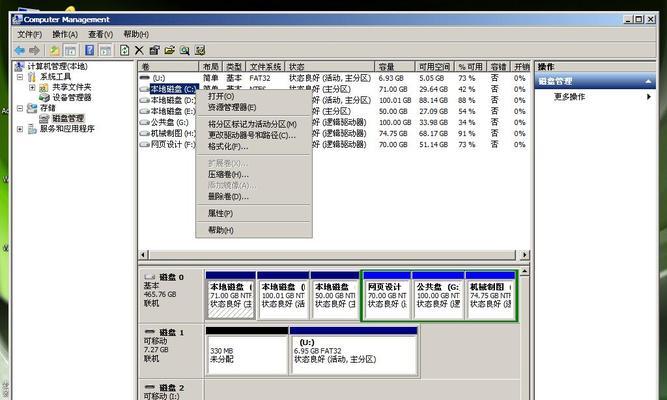Sort by the % 可用 column header

click(470, 67)
